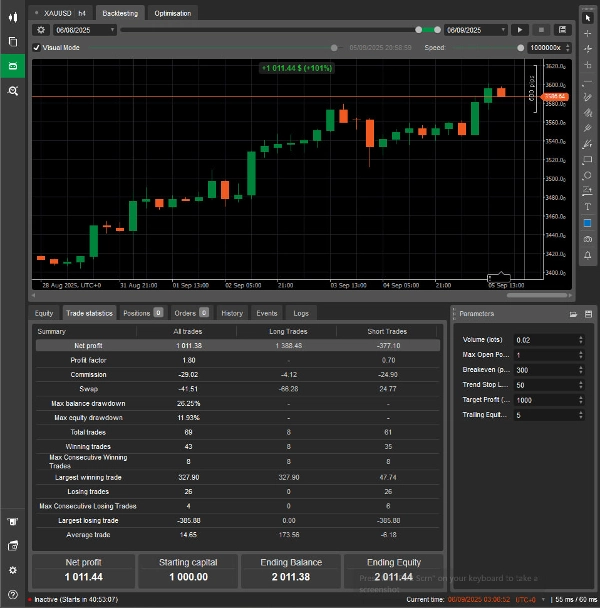Click the Long Trades column header
Viewport: 600px width, 608px height.
tap(288, 332)
